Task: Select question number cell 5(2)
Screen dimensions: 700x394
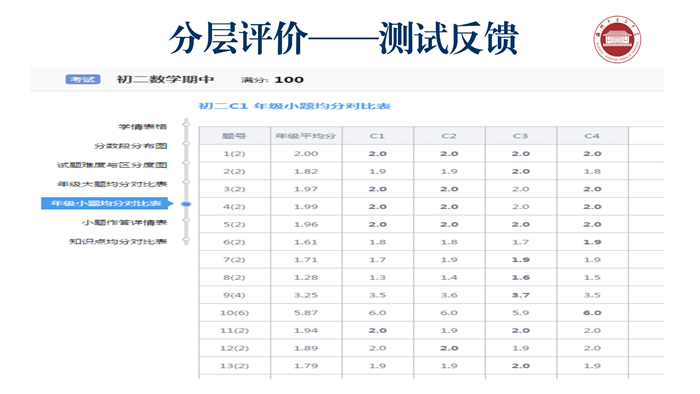Action: [x=234, y=224]
